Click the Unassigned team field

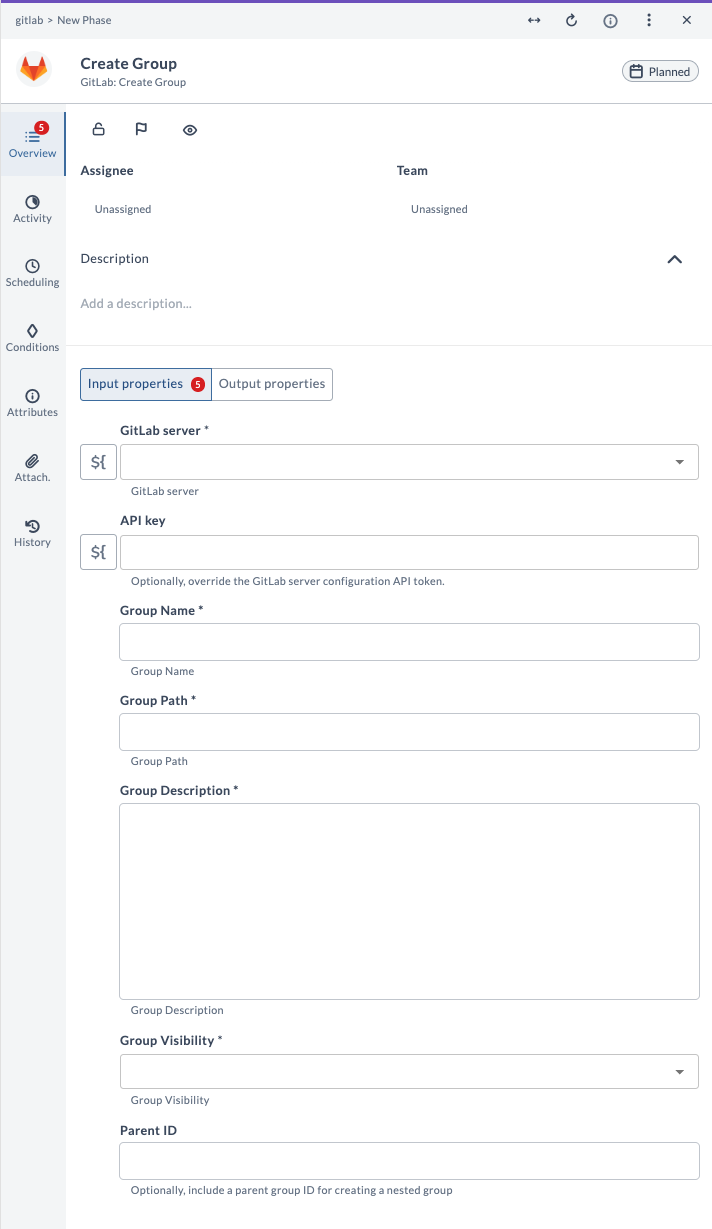[439, 209]
